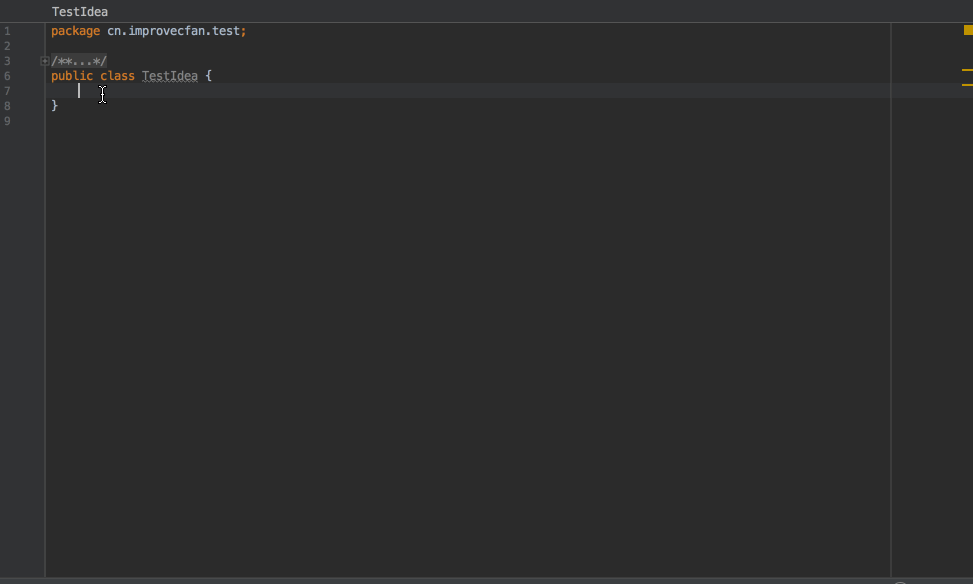Place cursor on the public keyword
The image size is (973, 584).
click(x=72, y=76)
